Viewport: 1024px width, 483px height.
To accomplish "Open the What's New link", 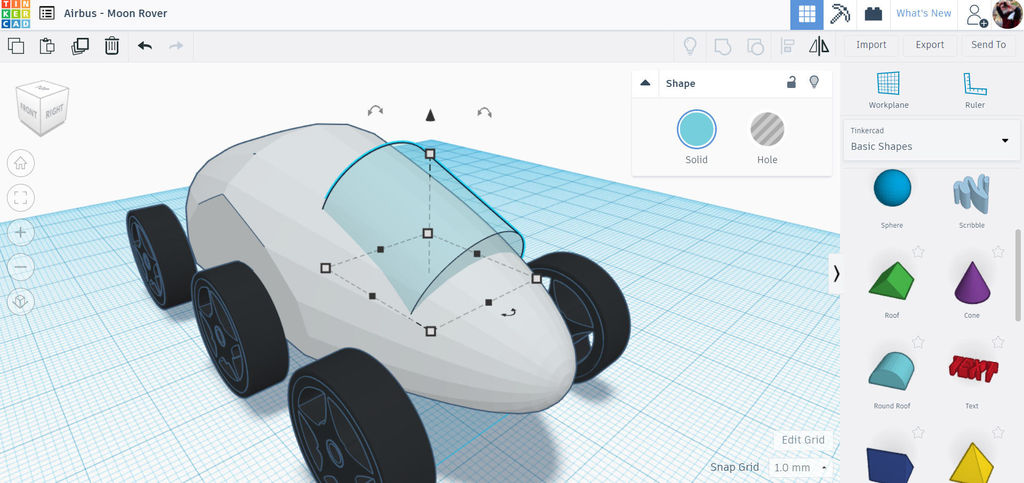I will point(923,13).
